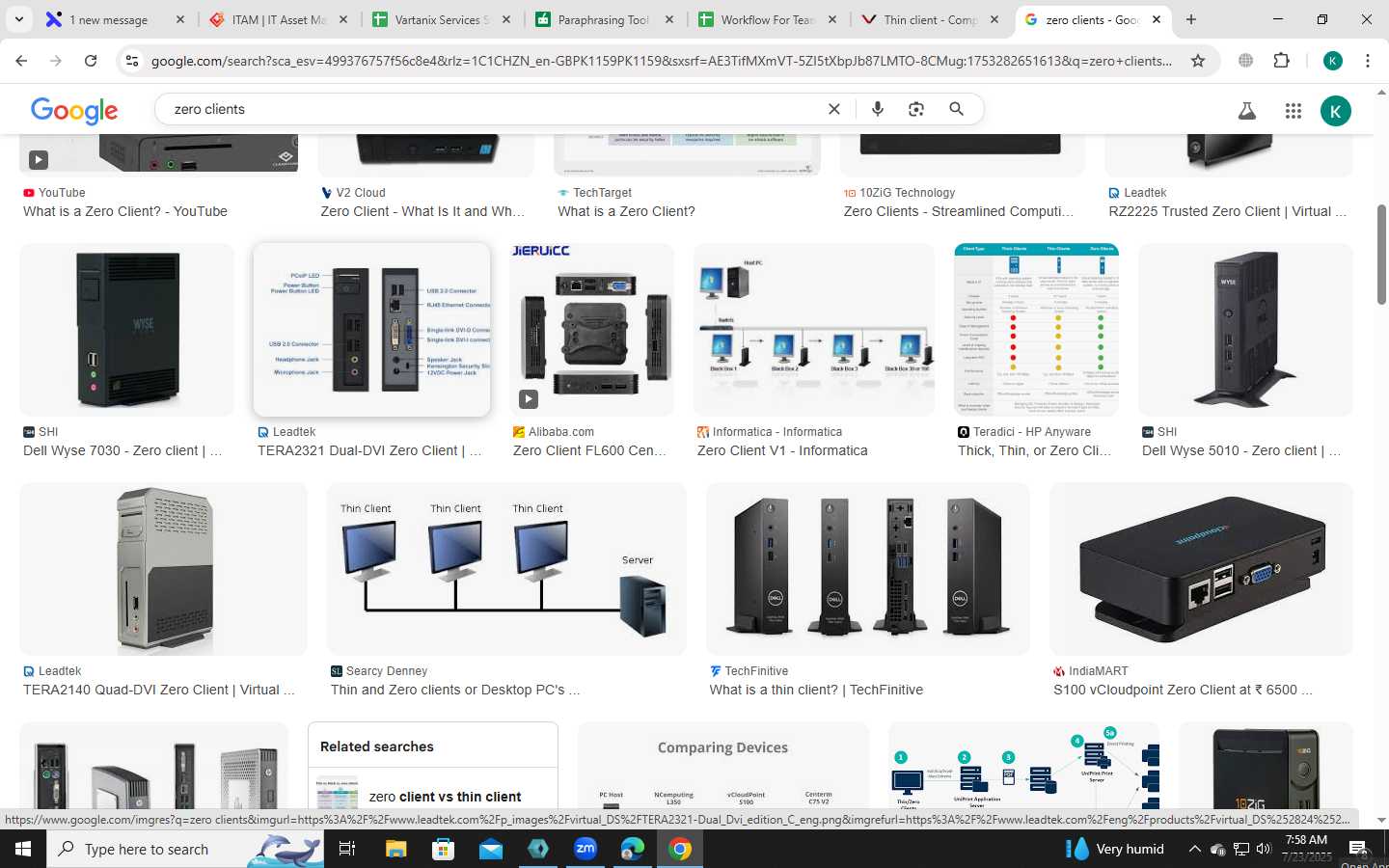1389x868 pixels.
Task: Open Informatica Zero Client V1 diagram
Action: [814, 330]
